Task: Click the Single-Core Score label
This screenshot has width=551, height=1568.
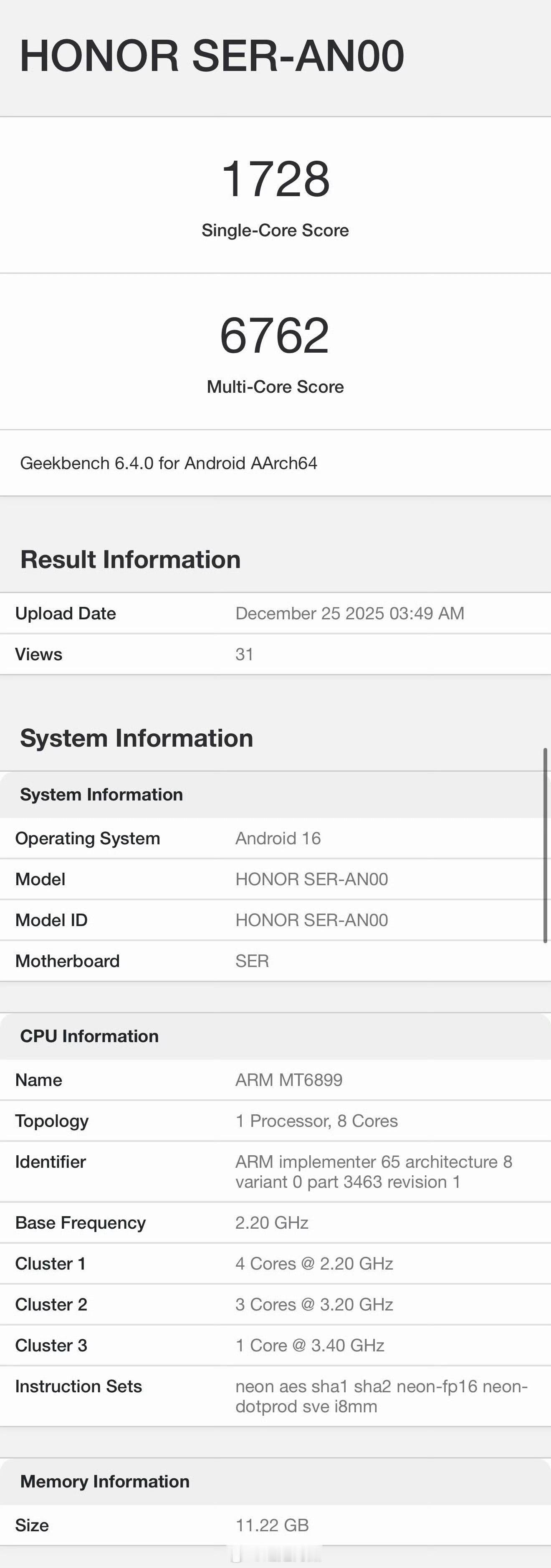Action: coord(275,230)
